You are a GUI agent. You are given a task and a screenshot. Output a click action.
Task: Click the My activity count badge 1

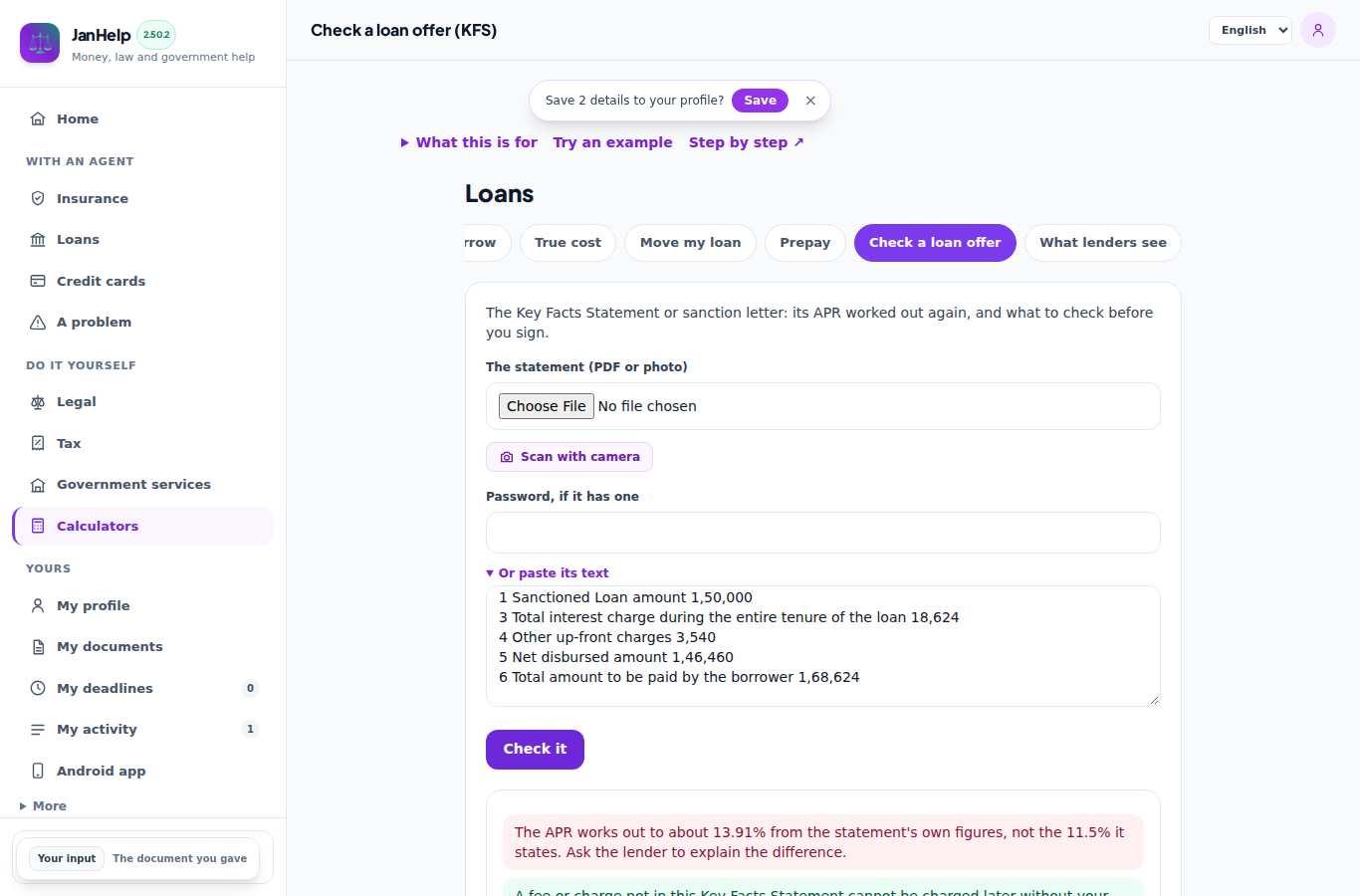point(250,729)
